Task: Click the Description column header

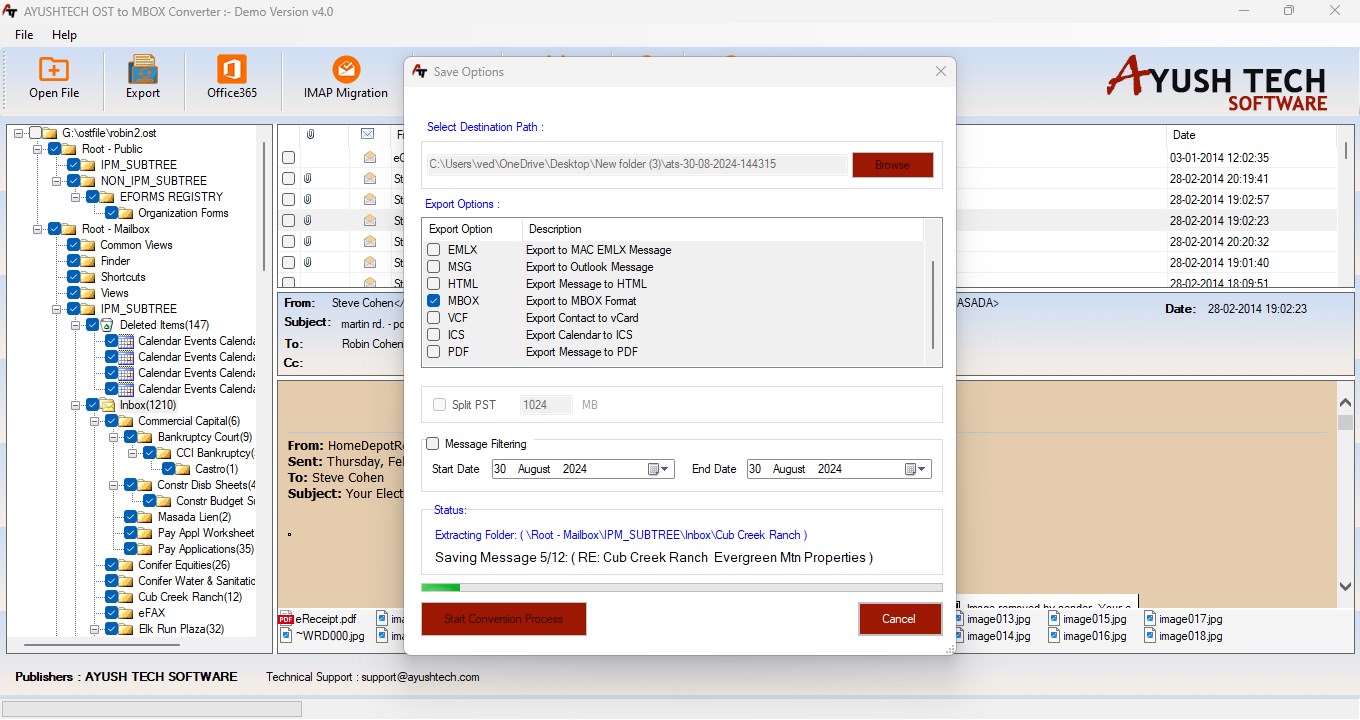Action: point(722,229)
